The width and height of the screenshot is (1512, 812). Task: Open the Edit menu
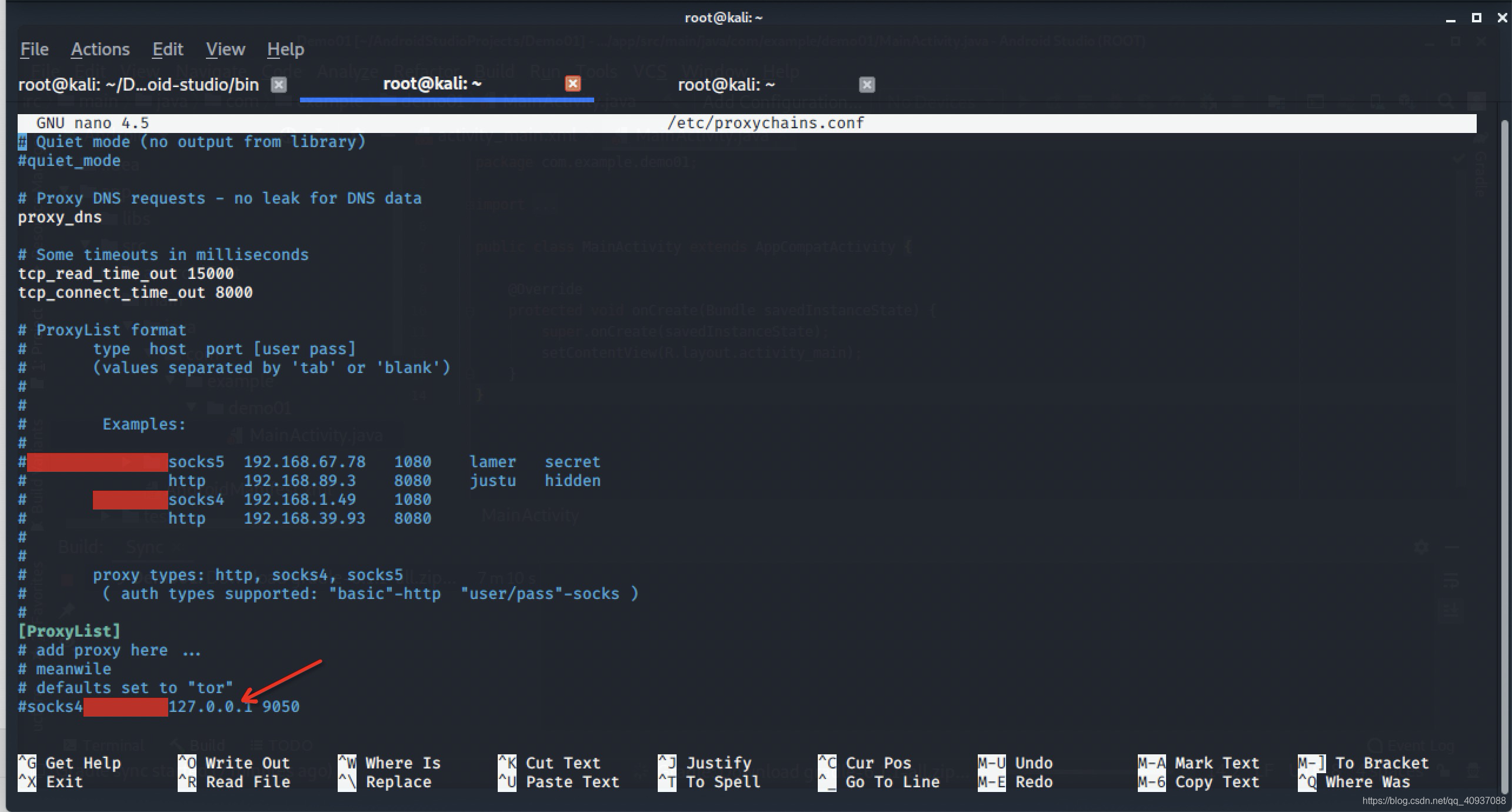click(168, 49)
